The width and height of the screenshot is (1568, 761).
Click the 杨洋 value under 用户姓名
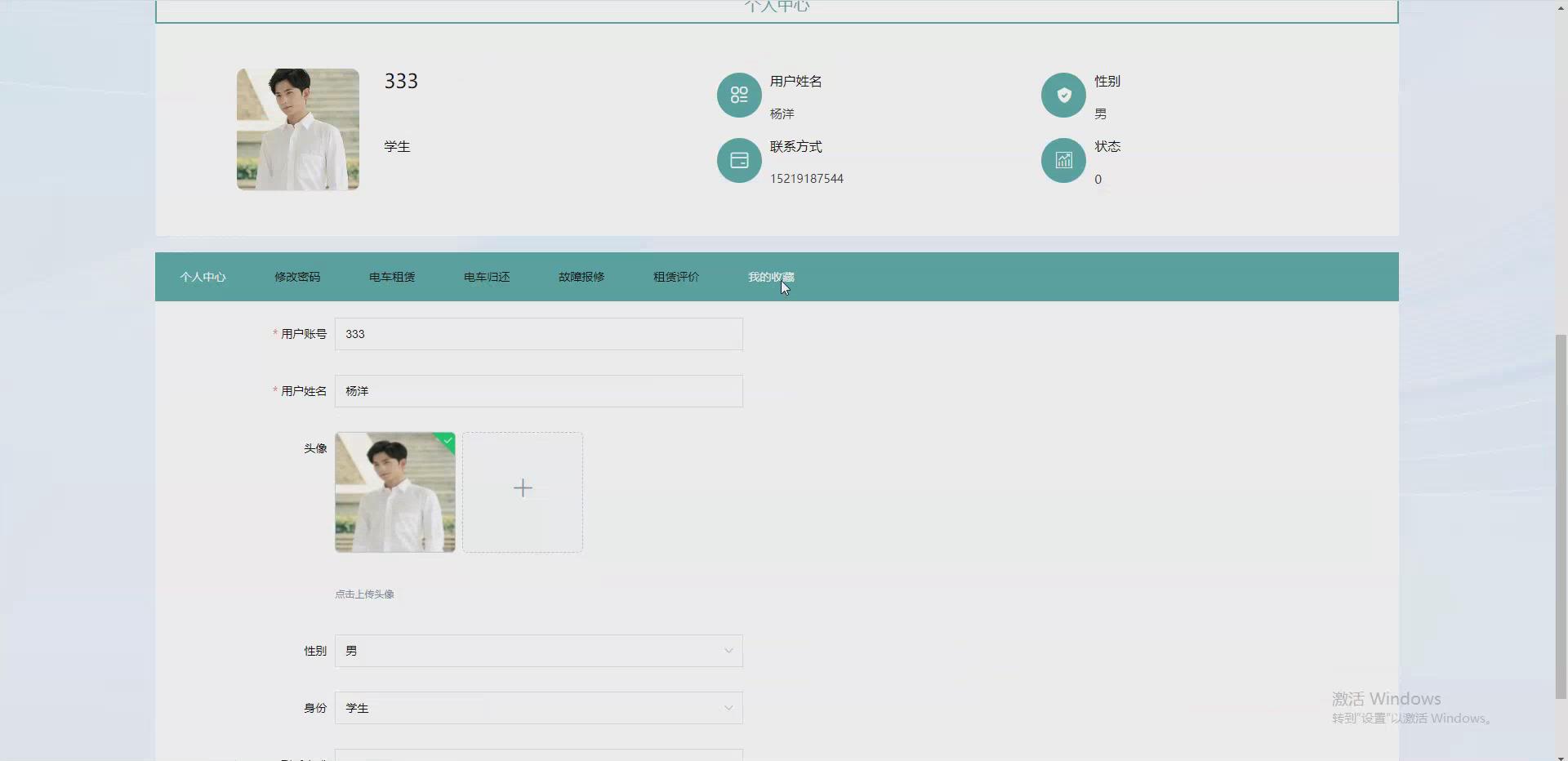click(782, 113)
